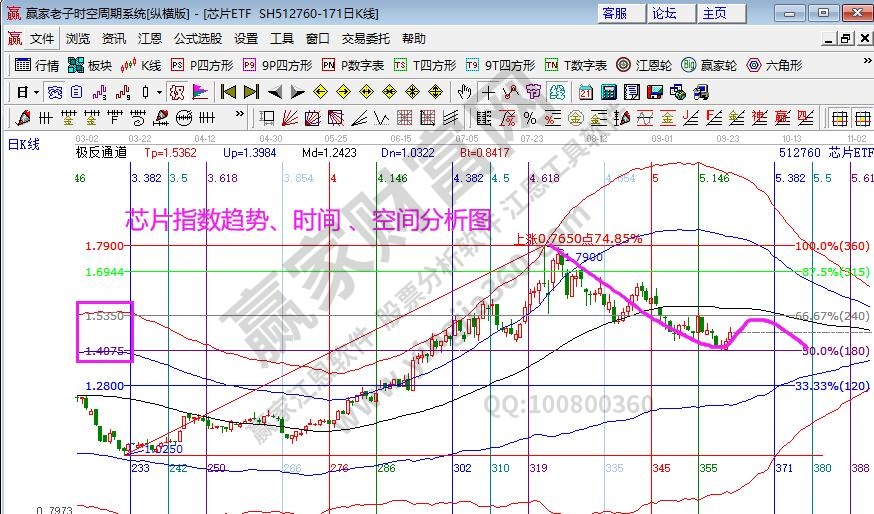
Task: Select the crosshair cursor tool
Action: (487, 92)
